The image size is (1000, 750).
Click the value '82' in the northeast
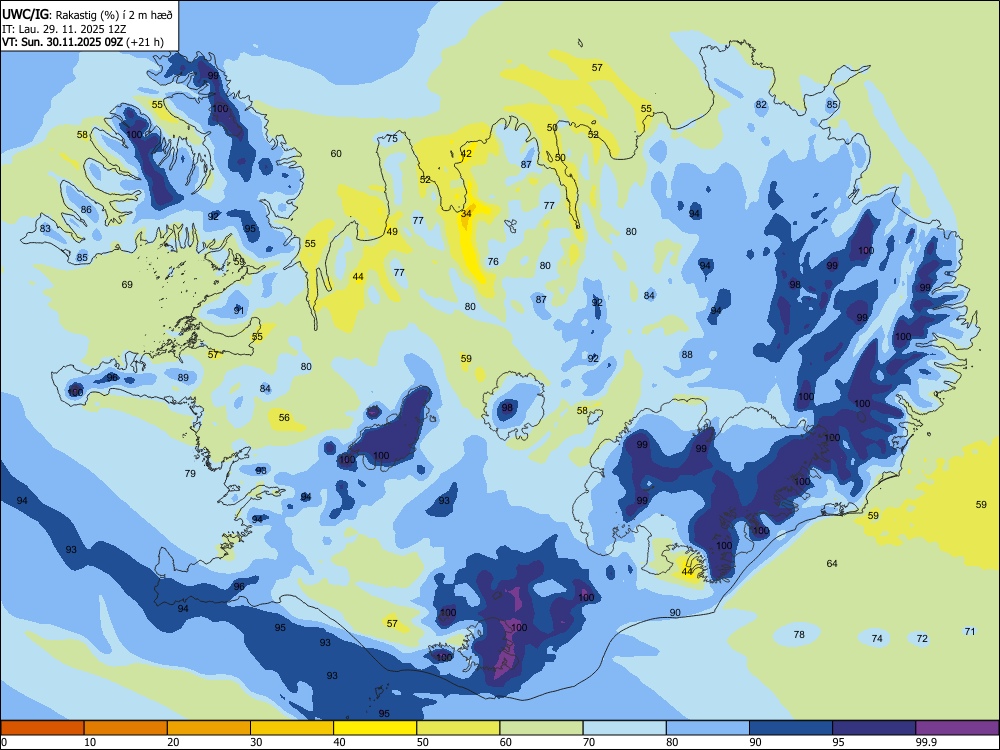pyautogui.click(x=761, y=105)
